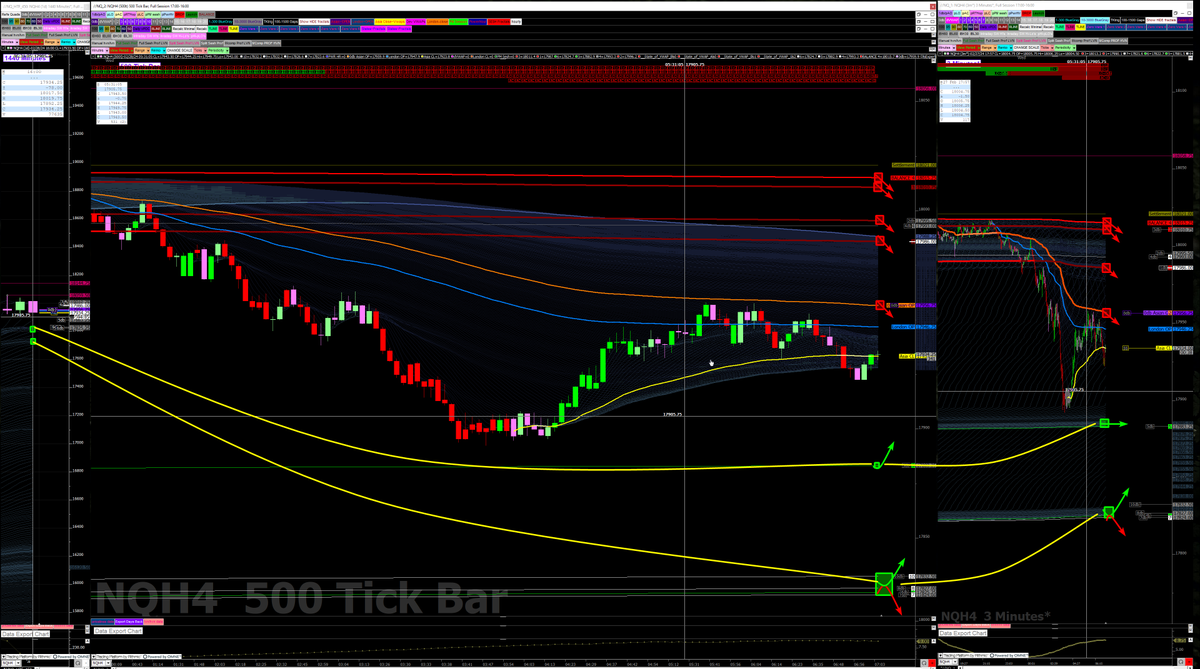Click Daily UPDC in 500 Tick window
This screenshot has height=669, width=1200.
pyautogui.click(x=142, y=28)
